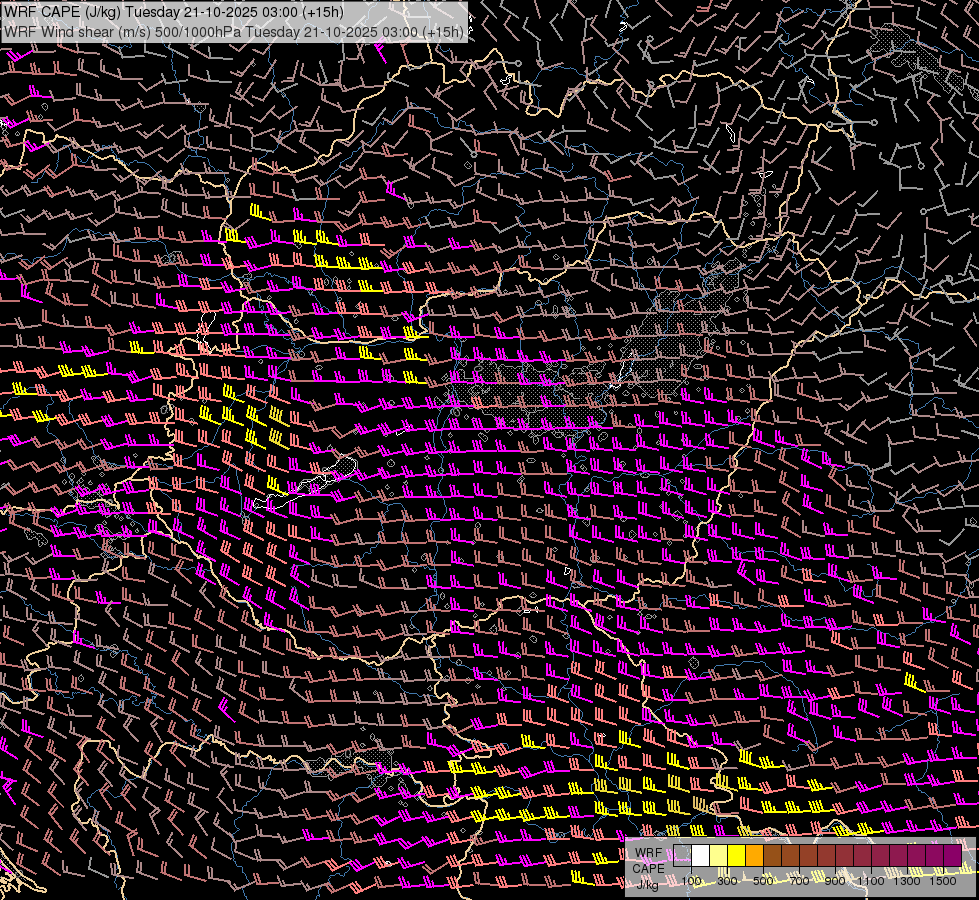979x900 pixels.
Task: Click the J/kg unit label in legend
Action: (x=648, y=883)
